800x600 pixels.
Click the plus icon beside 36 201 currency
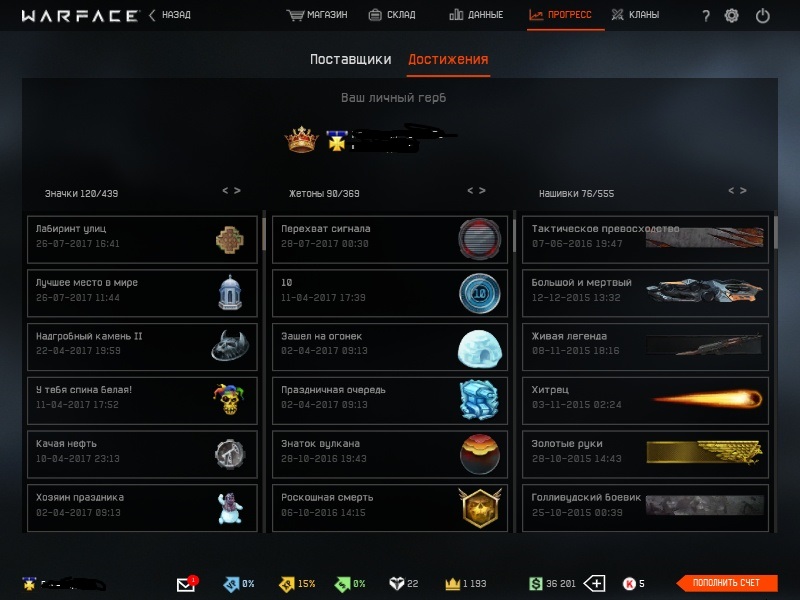[594, 583]
